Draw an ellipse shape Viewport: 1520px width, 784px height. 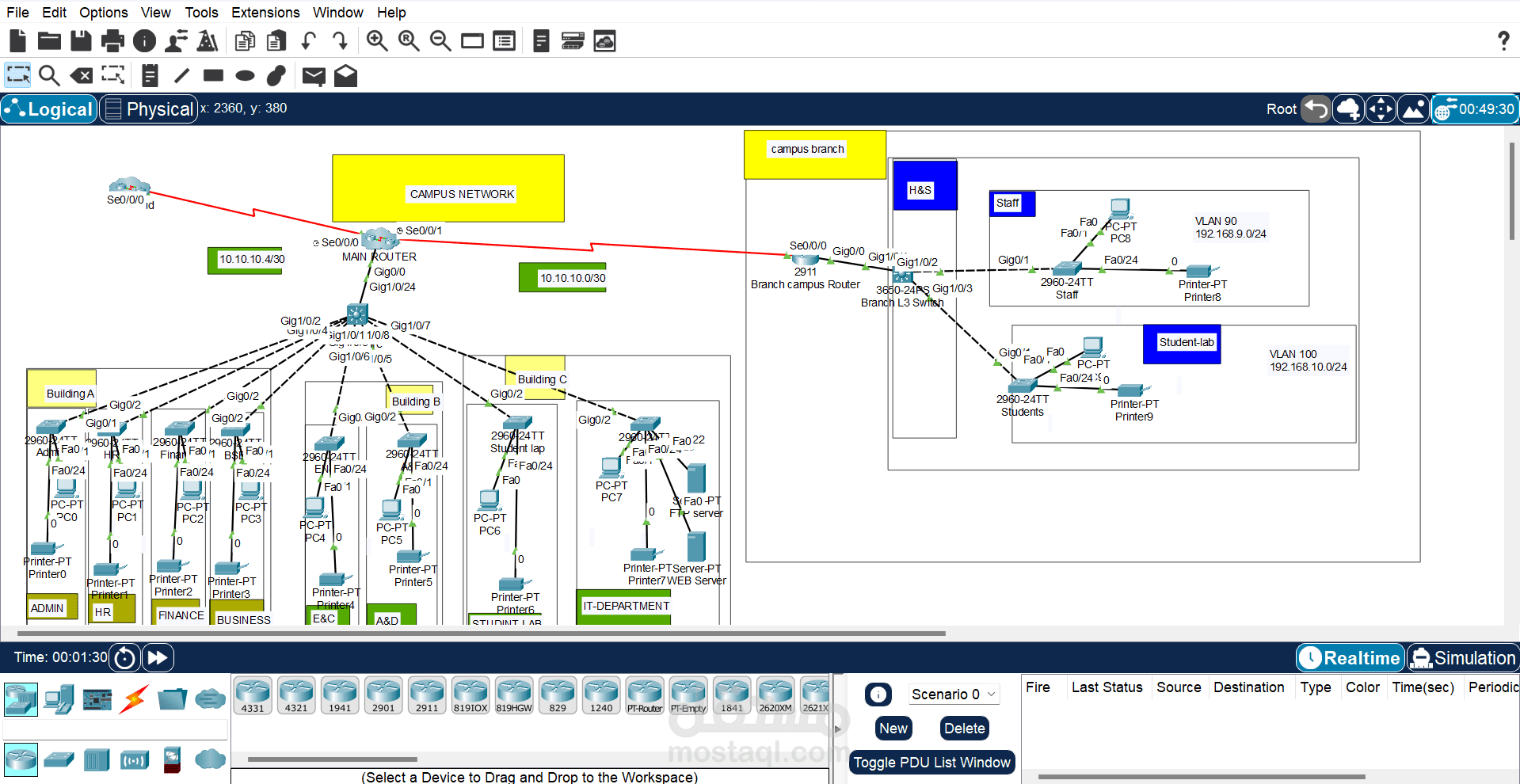[x=246, y=76]
